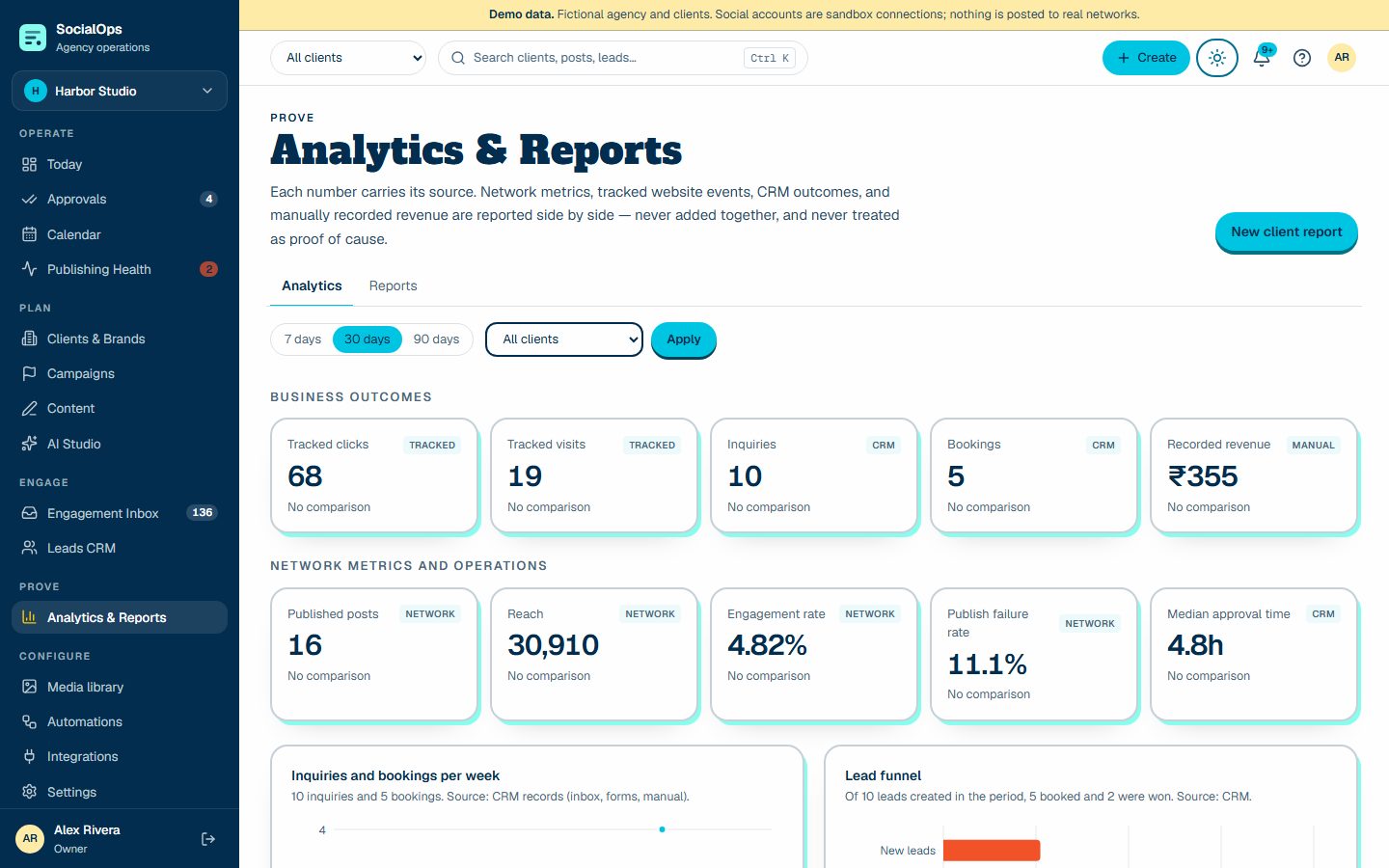
Task: Open Engagement Inbox menu item
Action: [120, 513]
